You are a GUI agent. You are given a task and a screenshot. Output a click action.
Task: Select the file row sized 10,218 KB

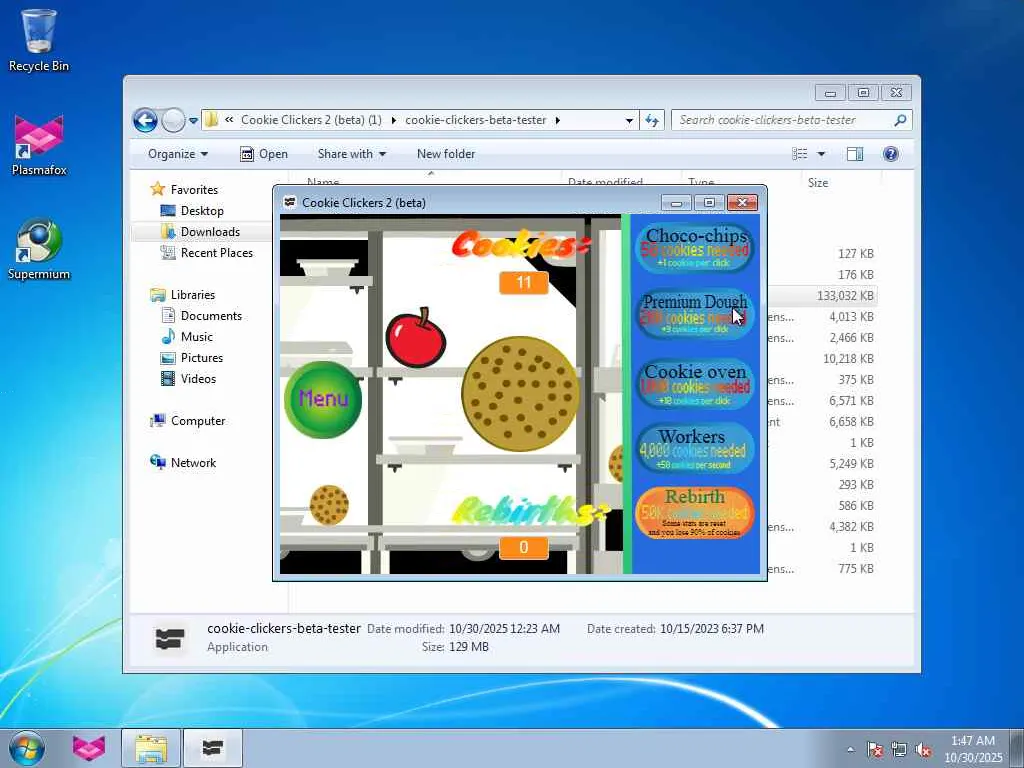tap(822, 359)
